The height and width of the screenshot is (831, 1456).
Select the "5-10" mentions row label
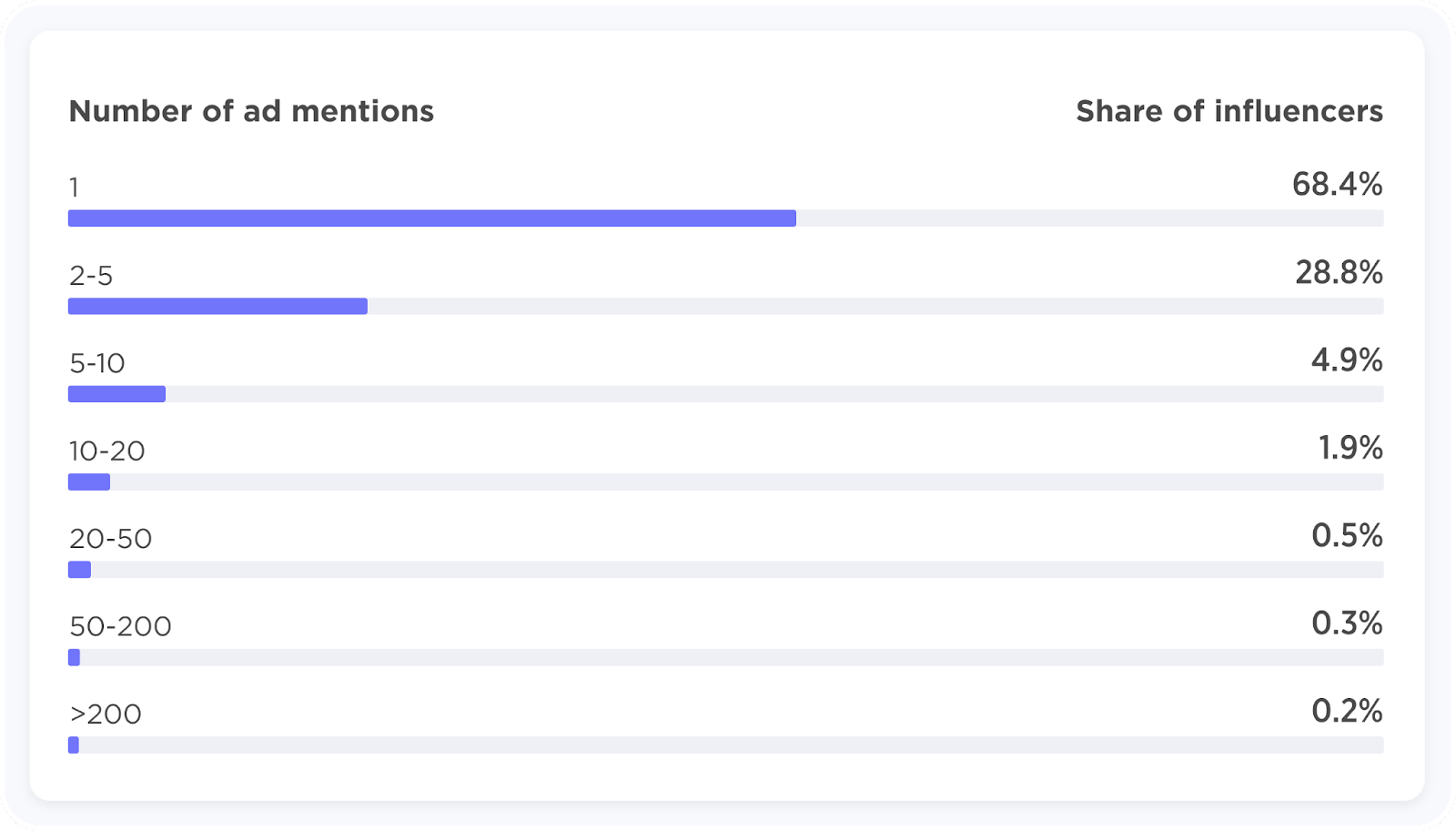tap(97, 363)
